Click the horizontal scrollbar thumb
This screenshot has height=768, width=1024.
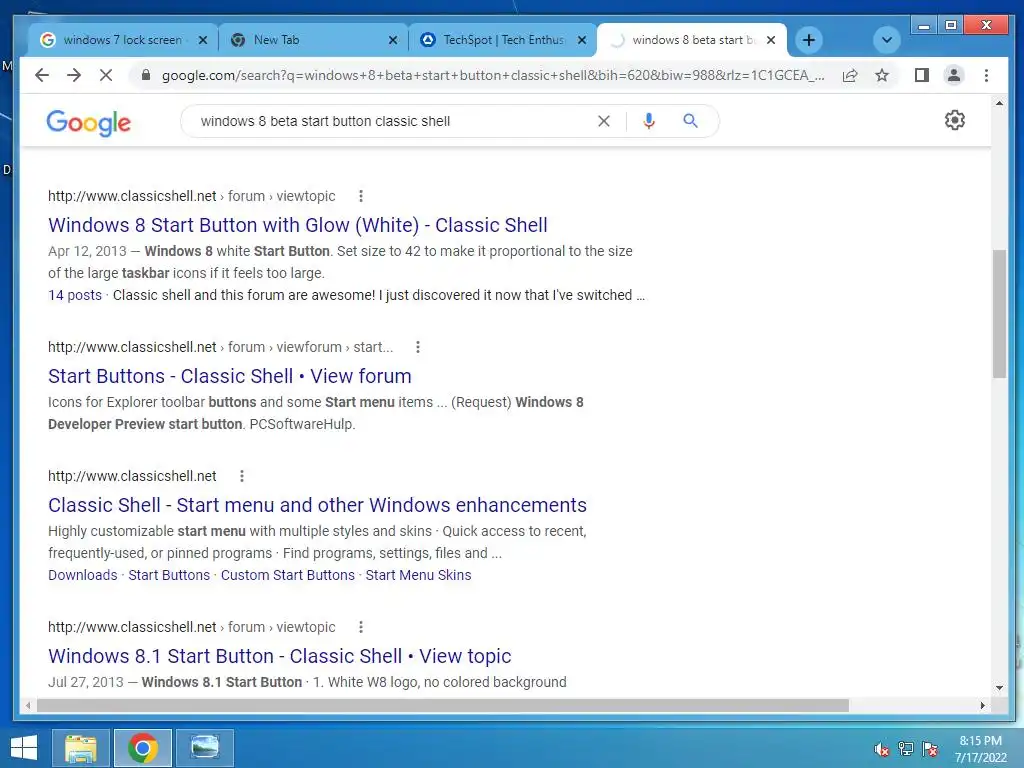tap(443, 705)
